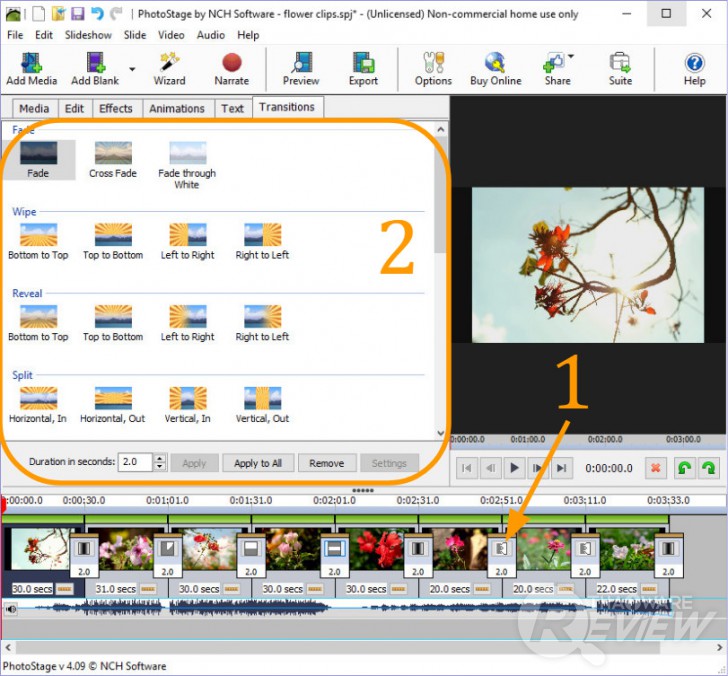The height and width of the screenshot is (676, 728).
Task: Click the 0:01:01.0 timeline ruler mark
Action: point(167,500)
